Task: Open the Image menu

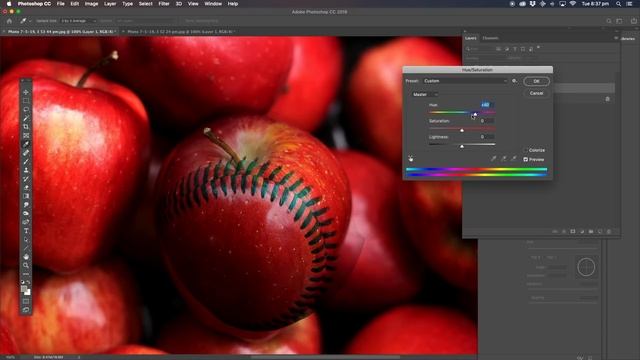Action: click(91, 4)
